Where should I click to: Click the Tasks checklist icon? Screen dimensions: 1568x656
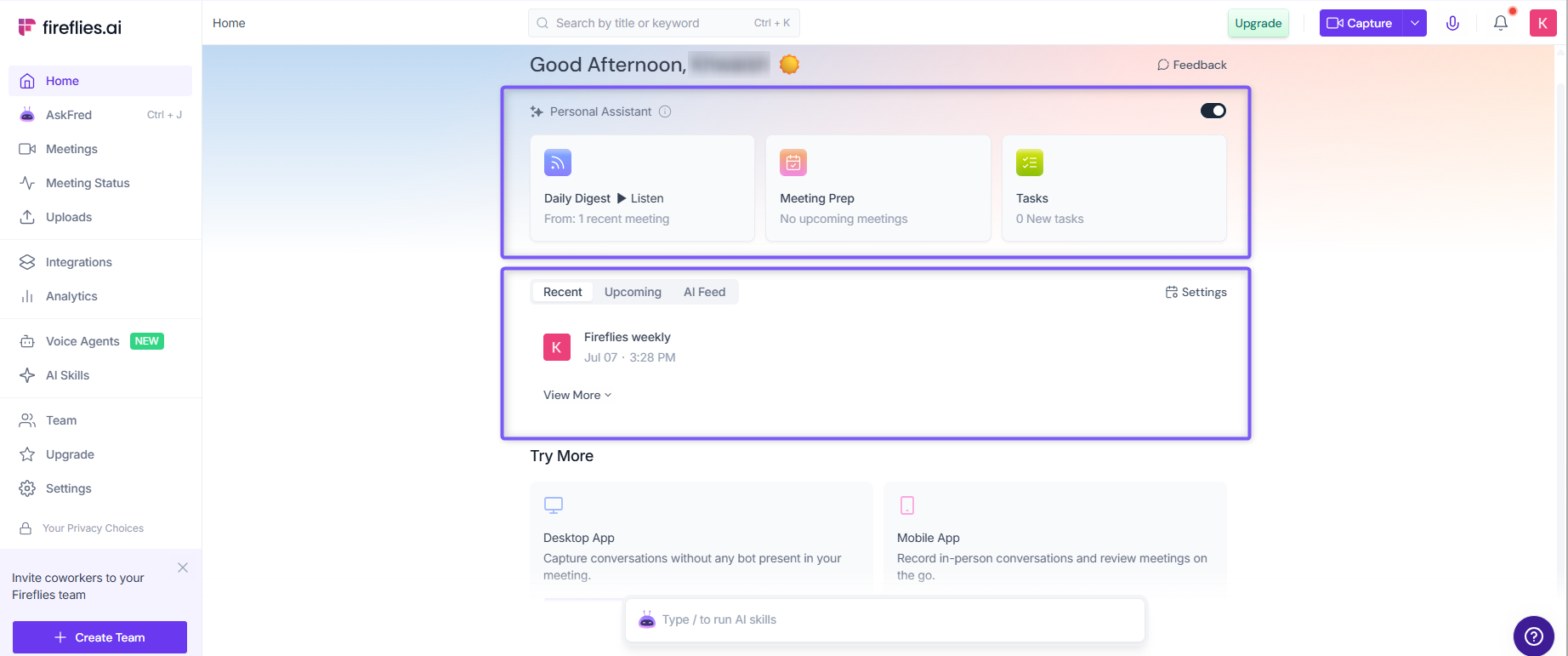1030,163
